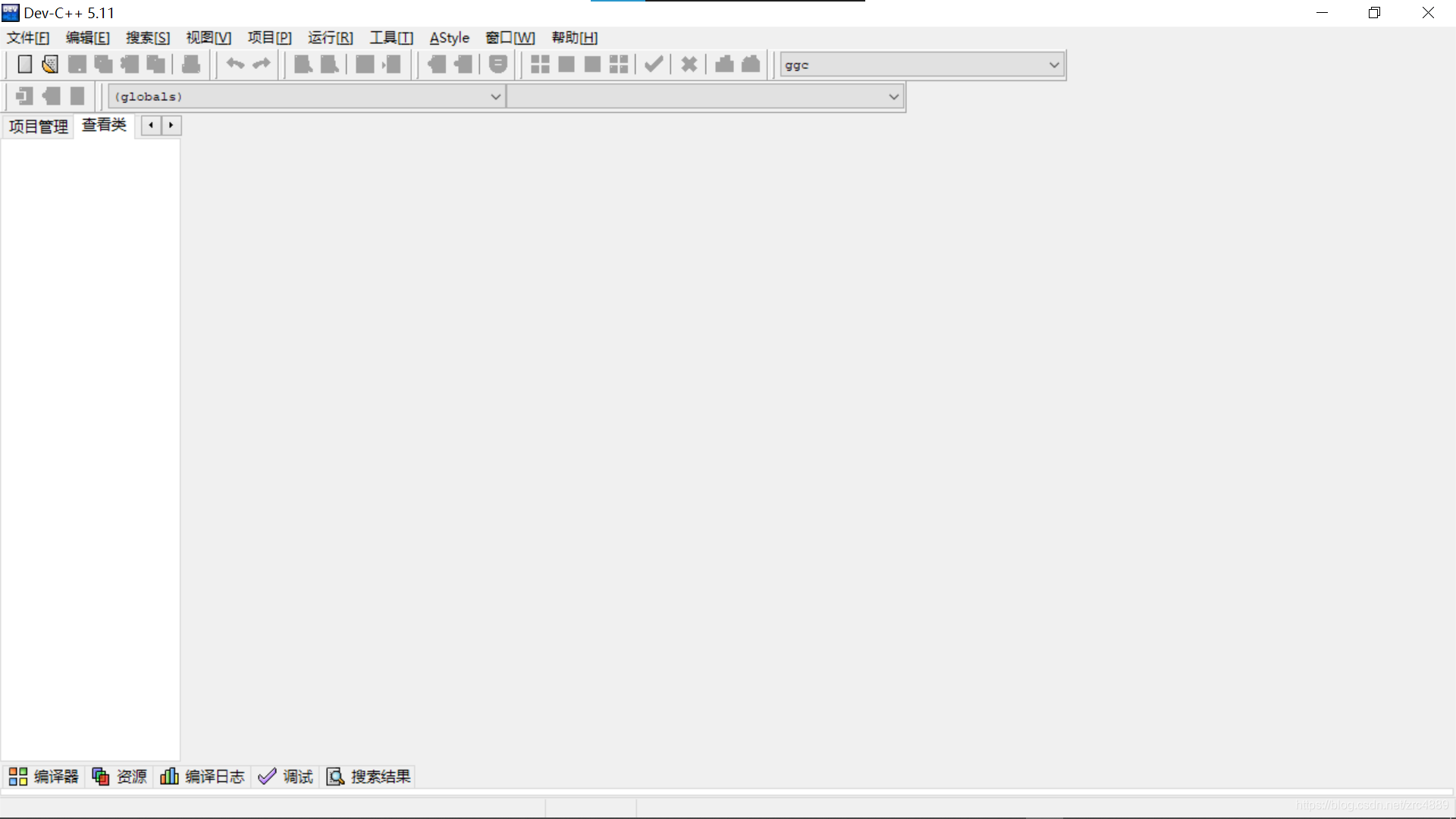Restore down the Dev-C++ window
Viewport: 1456px width, 819px height.
(x=1375, y=13)
